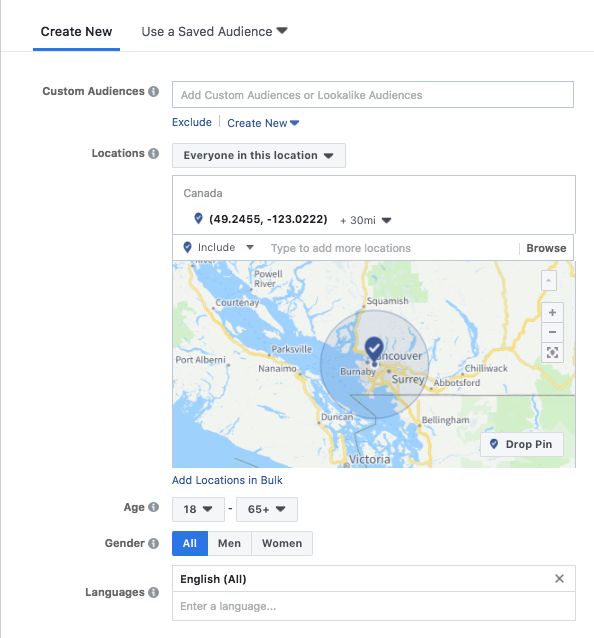Select Women gender option
The width and height of the screenshot is (594, 638).
pyautogui.click(x=282, y=543)
